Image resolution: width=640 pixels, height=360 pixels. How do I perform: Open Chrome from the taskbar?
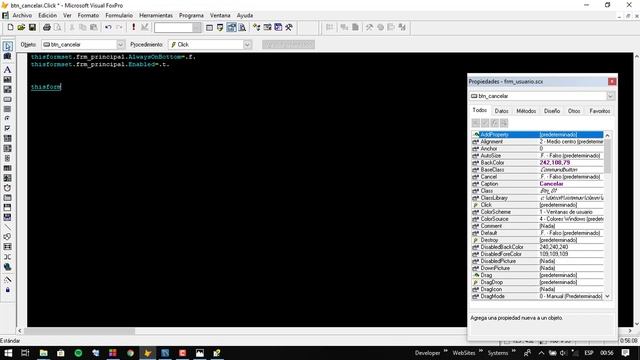point(130,353)
